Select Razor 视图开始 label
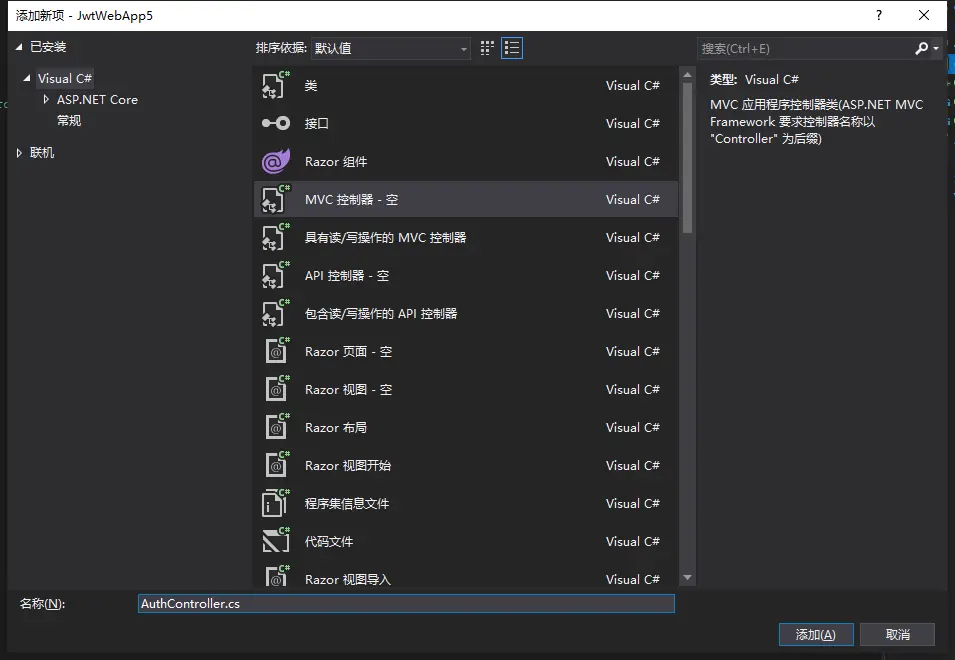 348,466
